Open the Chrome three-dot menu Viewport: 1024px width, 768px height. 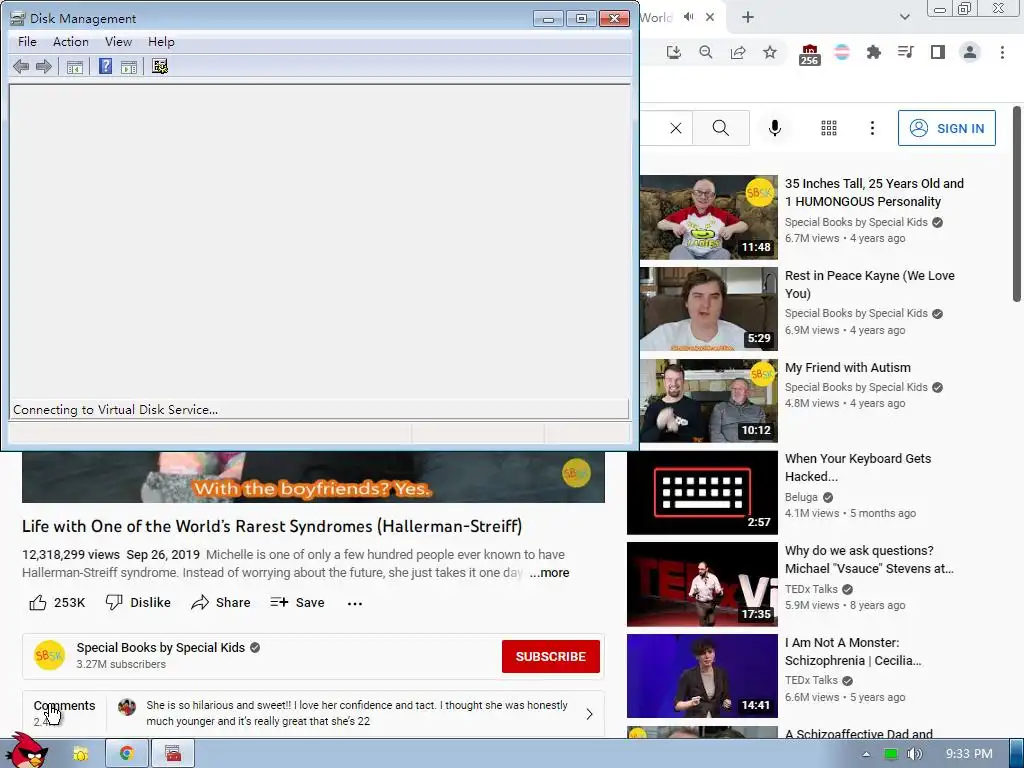click(x=1002, y=52)
